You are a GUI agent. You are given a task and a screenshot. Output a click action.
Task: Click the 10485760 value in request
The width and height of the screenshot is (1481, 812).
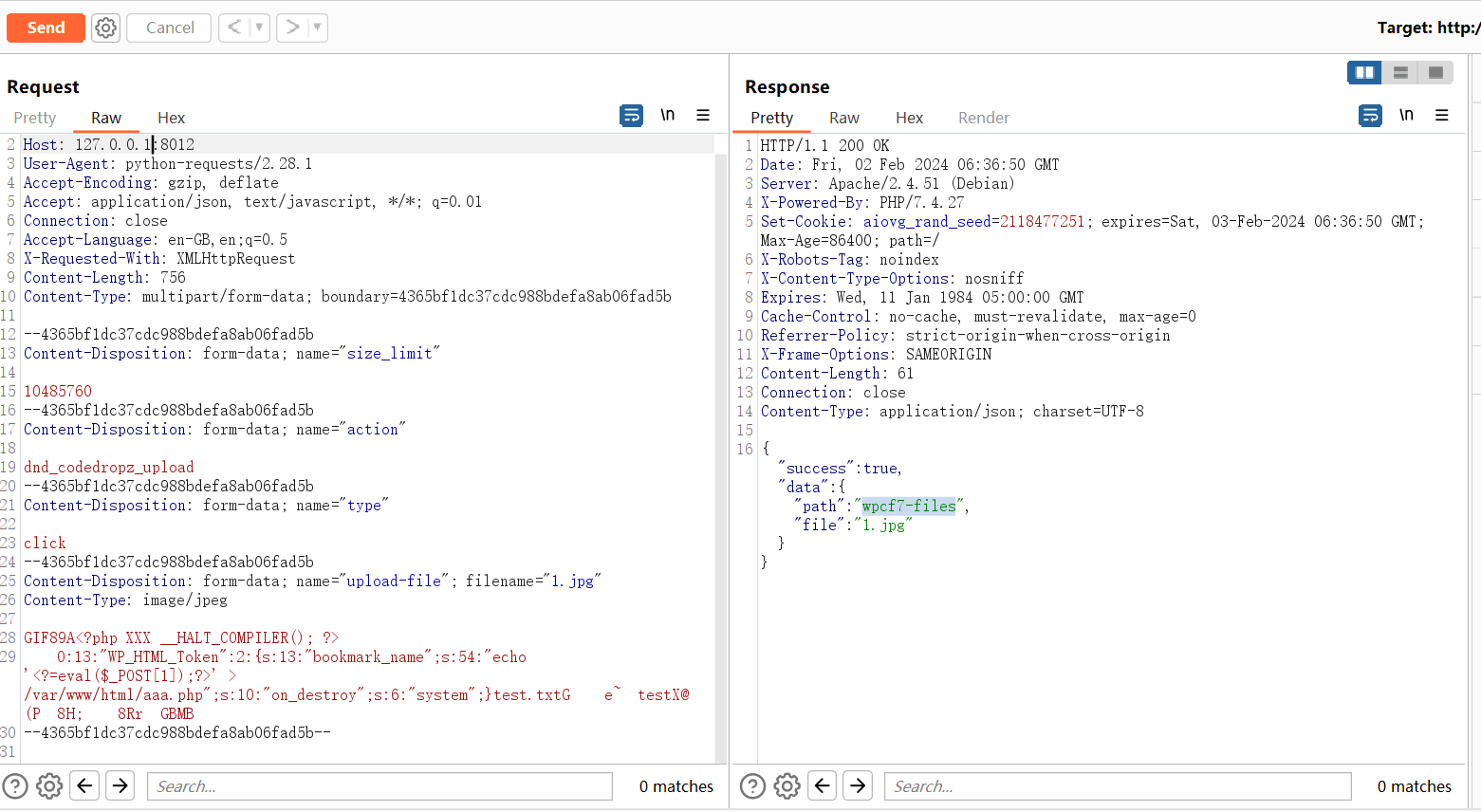pyautogui.click(x=58, y=391)
